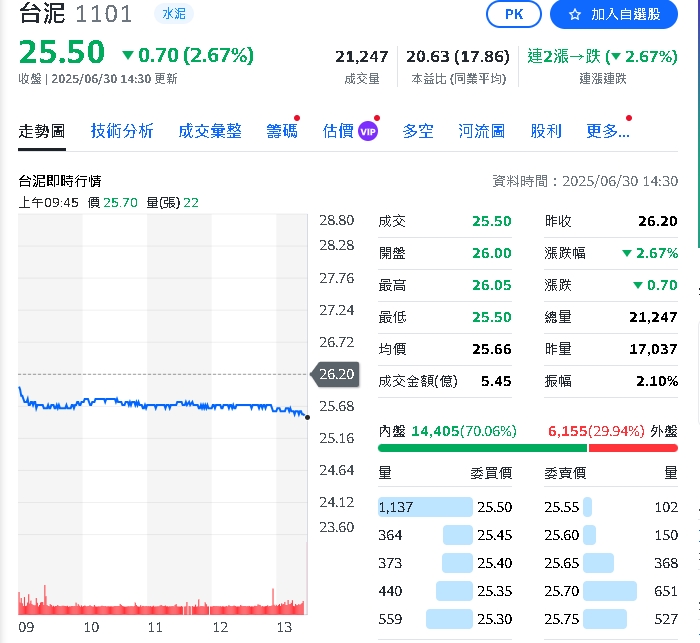Click the purple VIP badge icon
This screenshot has height=643, width=700.
368,132
